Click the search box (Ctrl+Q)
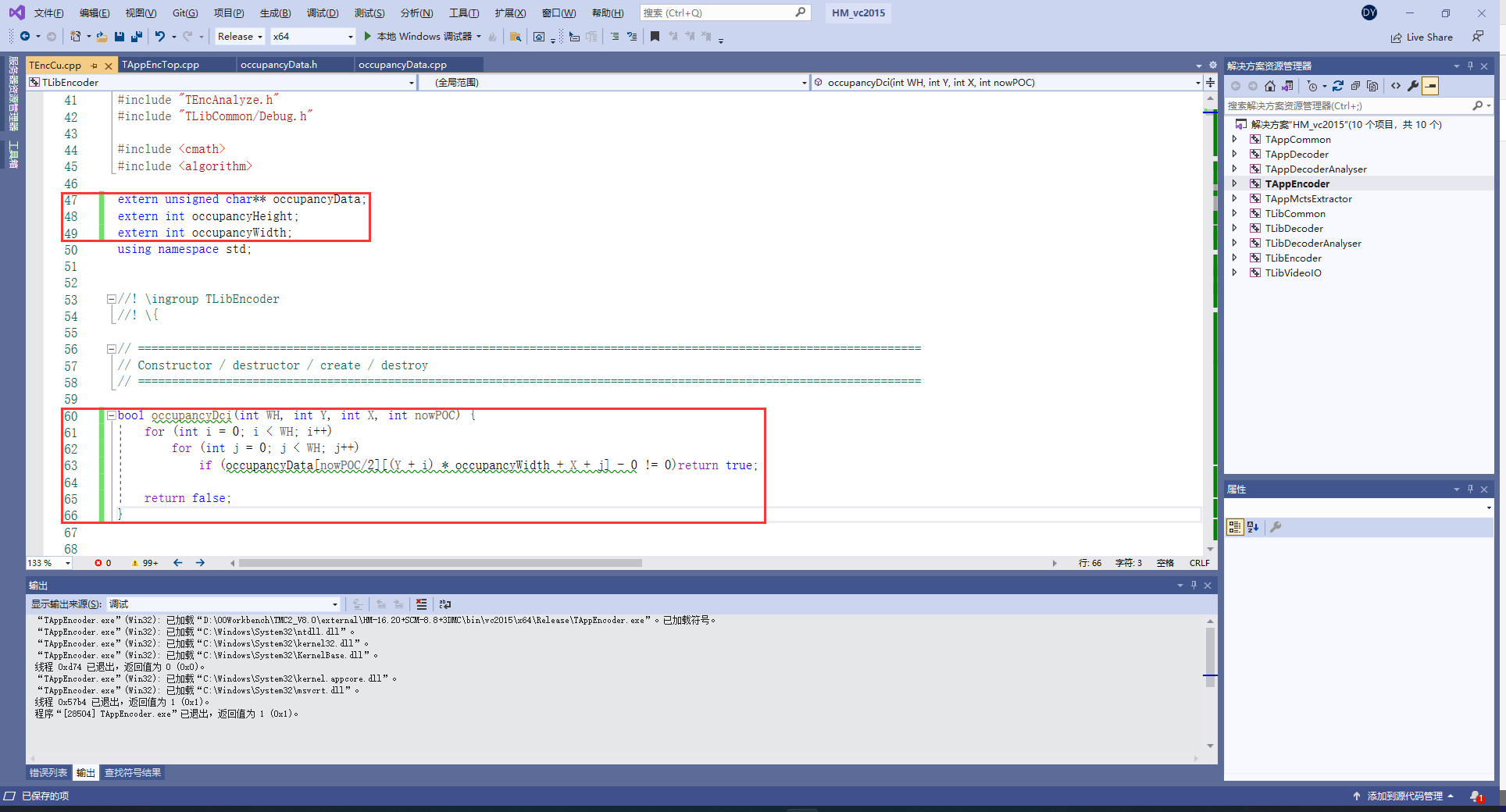The height and width of the screenshot is (812, 1506). [x=725, y=12]
